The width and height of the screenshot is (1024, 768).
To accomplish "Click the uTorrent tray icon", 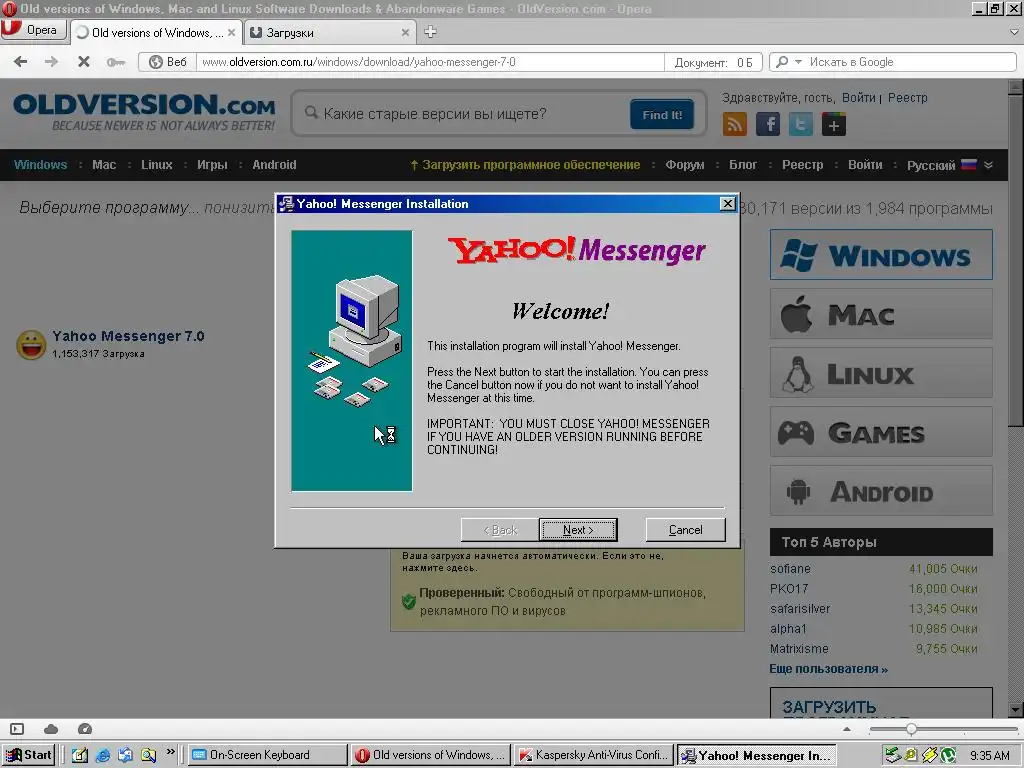I will 948,756.
